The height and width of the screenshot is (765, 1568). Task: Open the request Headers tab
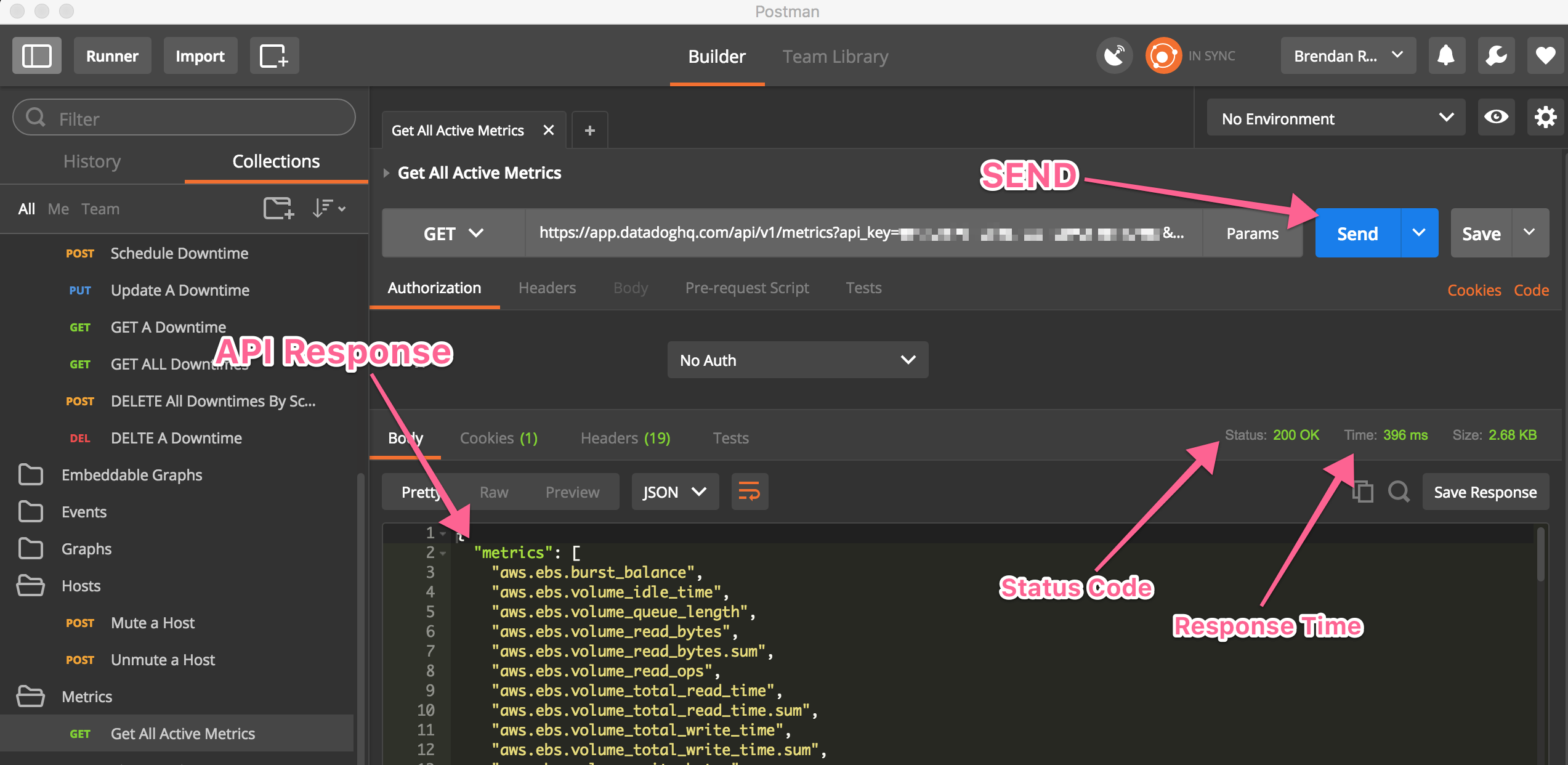547,288
